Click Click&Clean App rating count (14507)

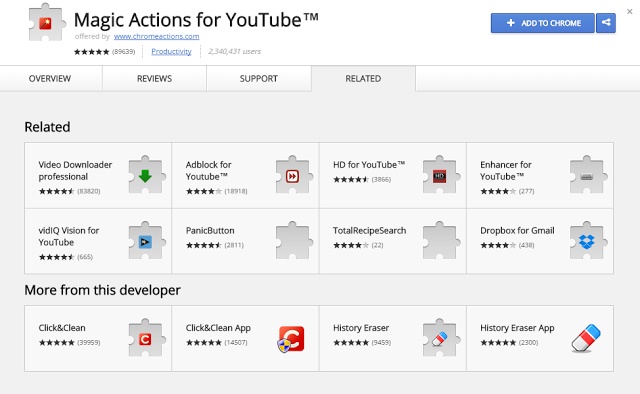coord(236,343)
